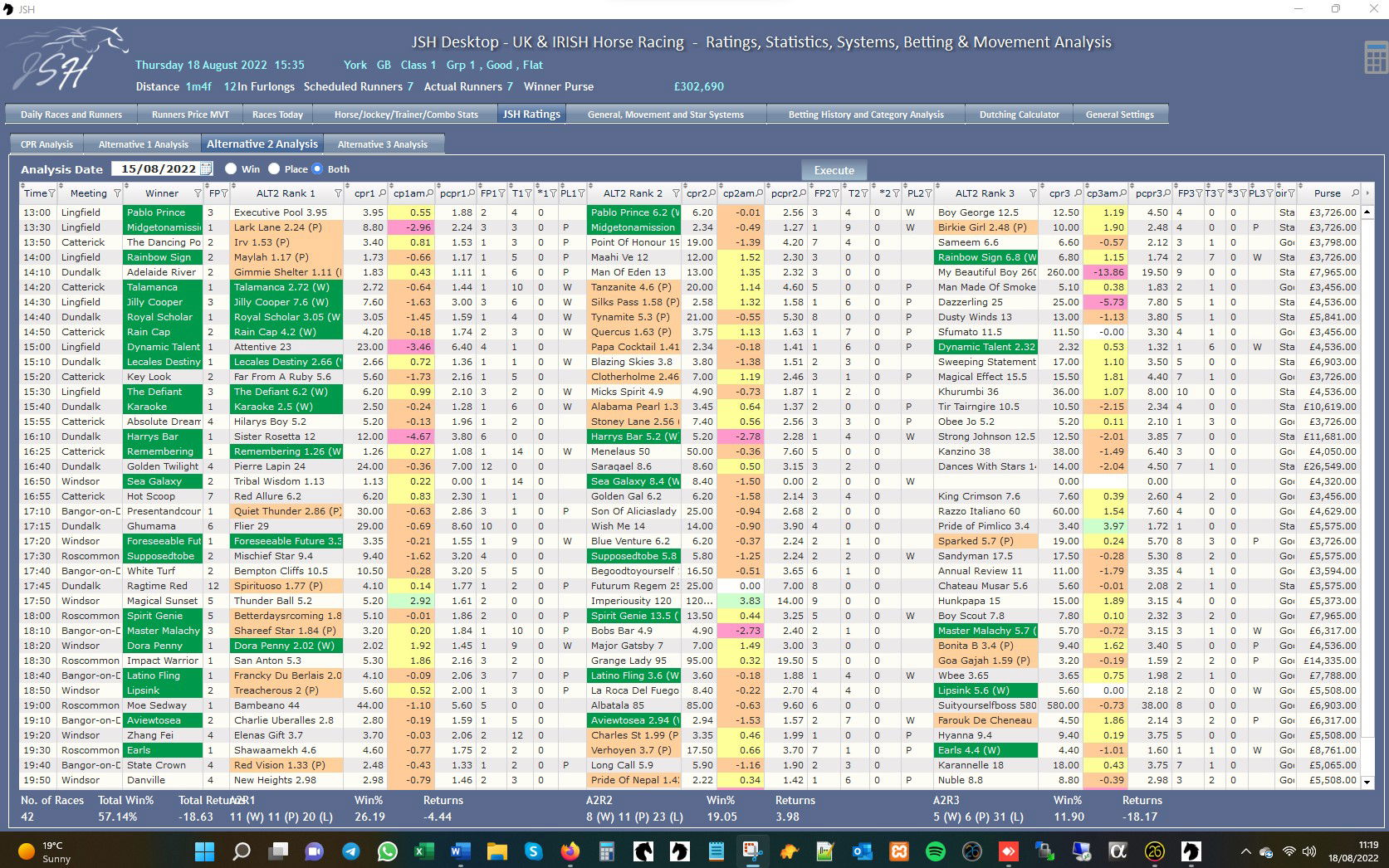Select the Place radio button
Image resolution: width=1389 pixels, height=868 pixels.
tap(274, 168)
